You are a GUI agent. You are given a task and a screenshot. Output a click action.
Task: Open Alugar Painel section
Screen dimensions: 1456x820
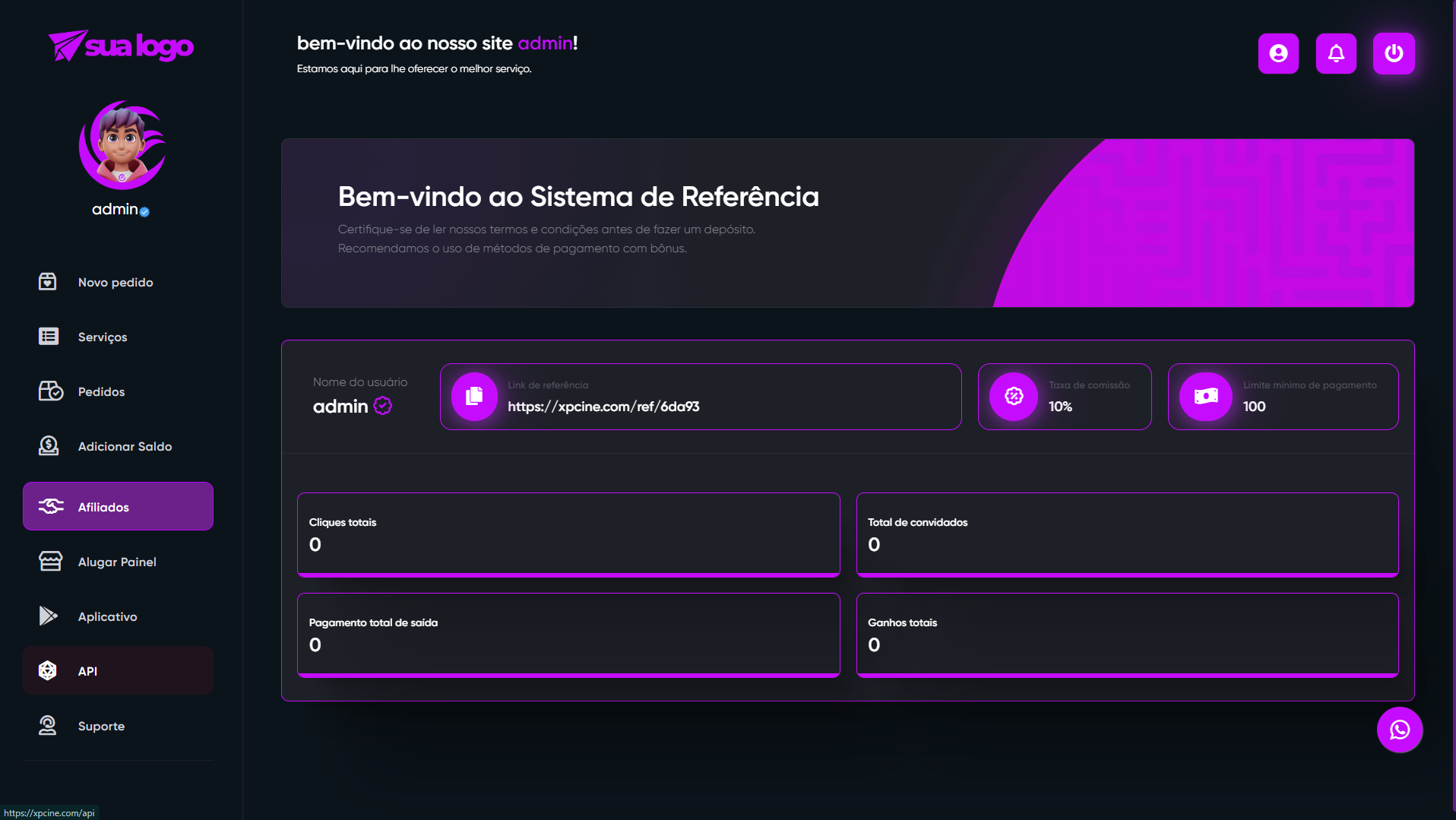118,562
